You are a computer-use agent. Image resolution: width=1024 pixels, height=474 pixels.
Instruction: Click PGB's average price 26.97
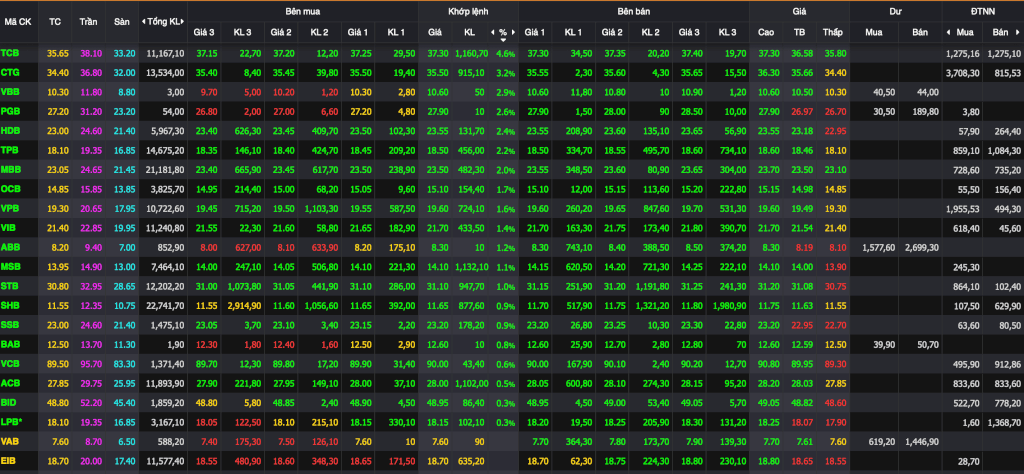tap(802, 112)
